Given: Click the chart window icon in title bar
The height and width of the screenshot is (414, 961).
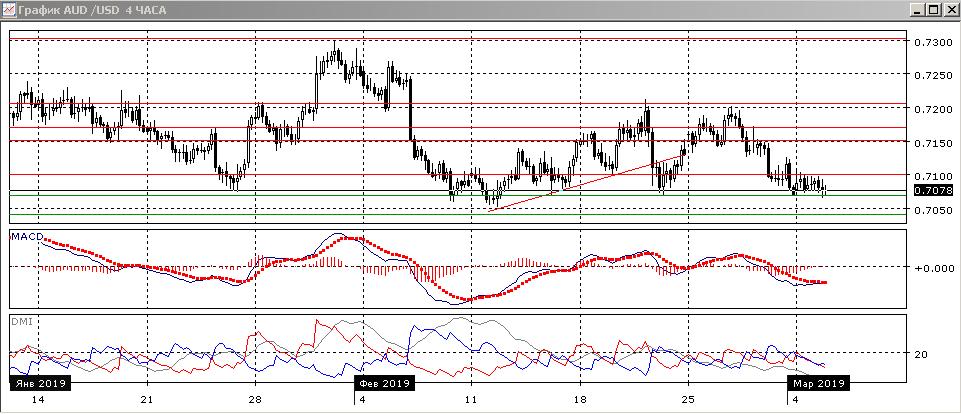Looking at the screenshot, I should [x=10, y=10].
